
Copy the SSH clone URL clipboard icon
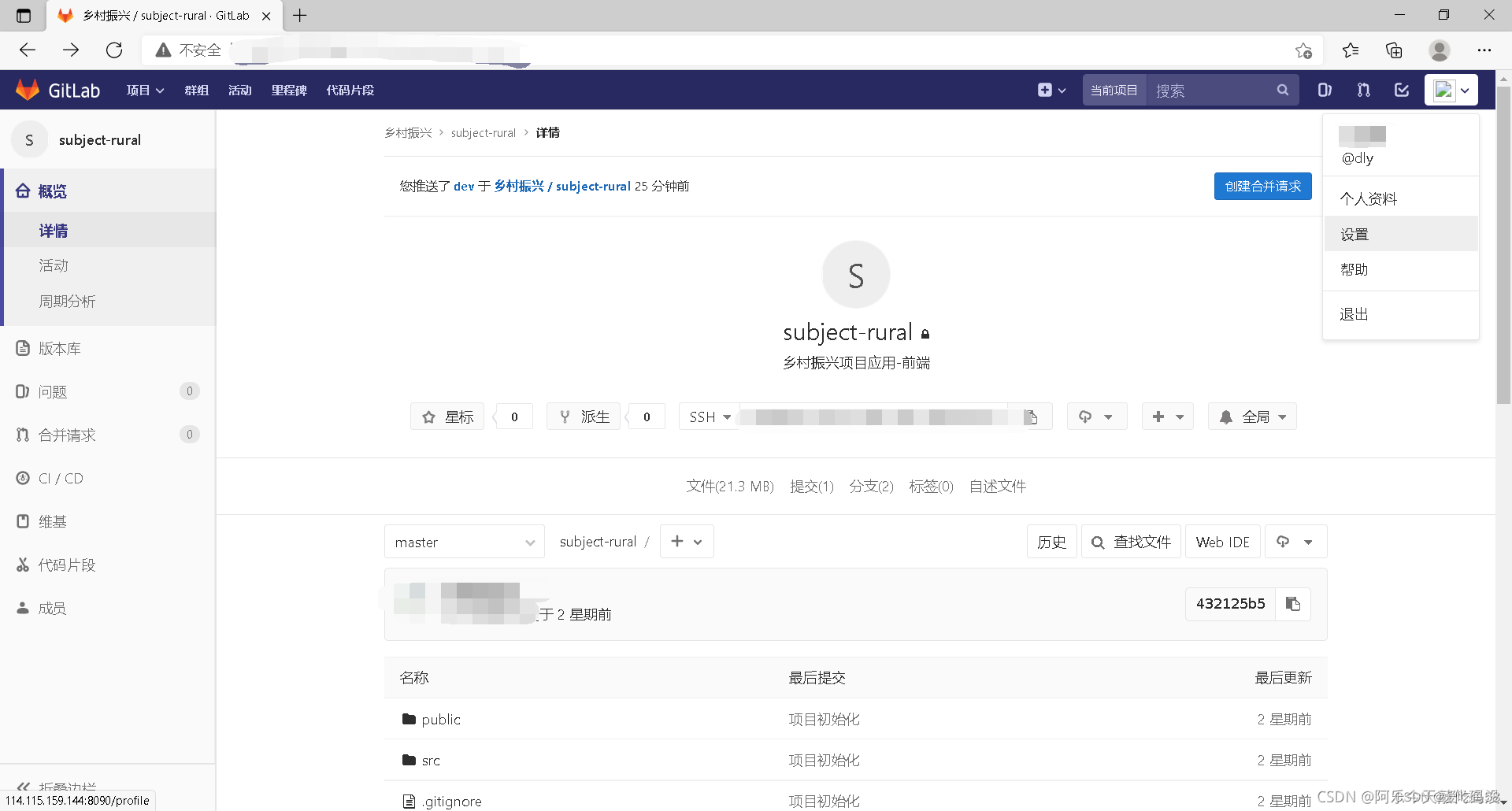point(1032,417)
